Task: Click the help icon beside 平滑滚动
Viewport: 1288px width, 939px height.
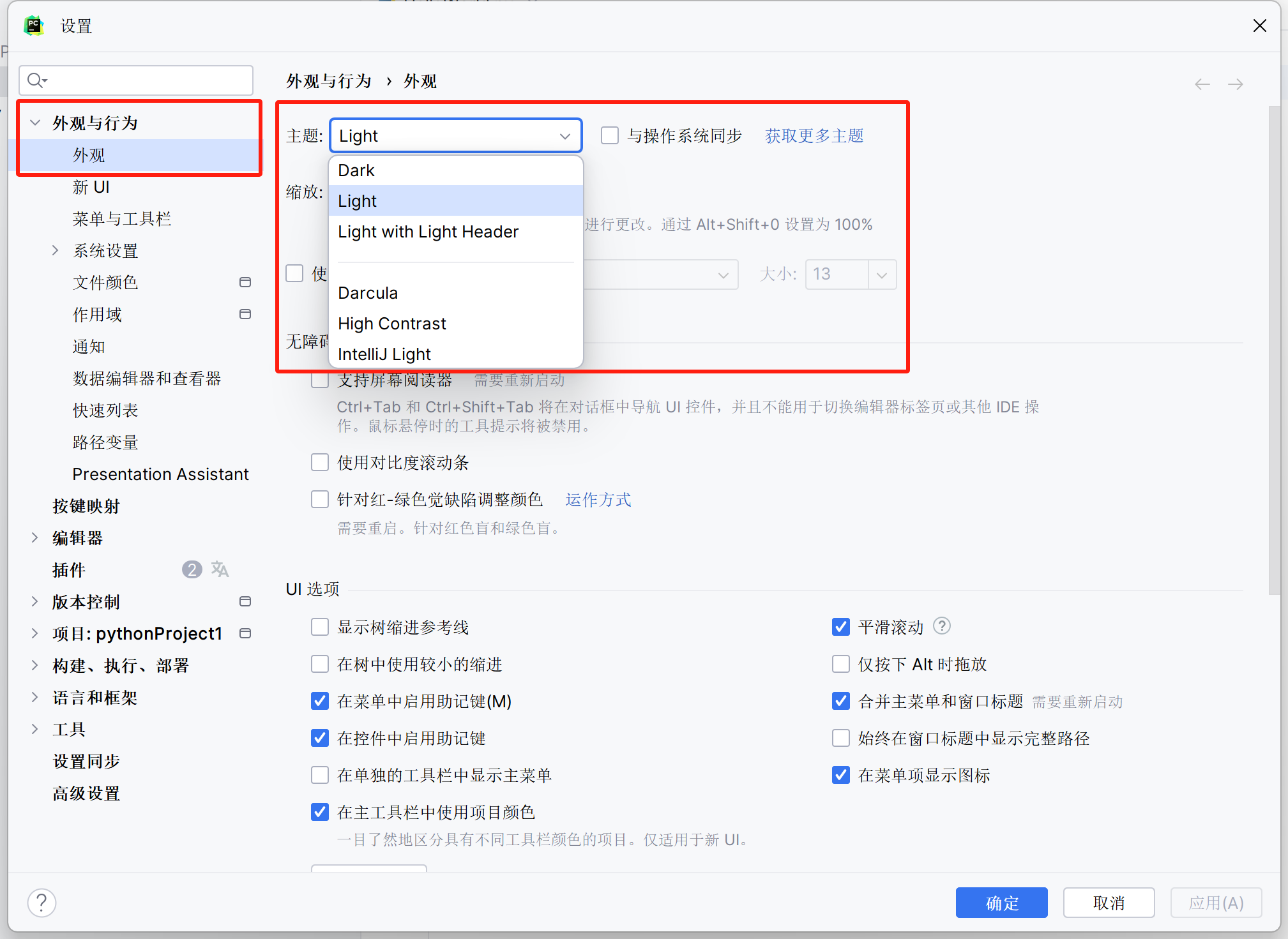Action: click(x=941, y=626)
